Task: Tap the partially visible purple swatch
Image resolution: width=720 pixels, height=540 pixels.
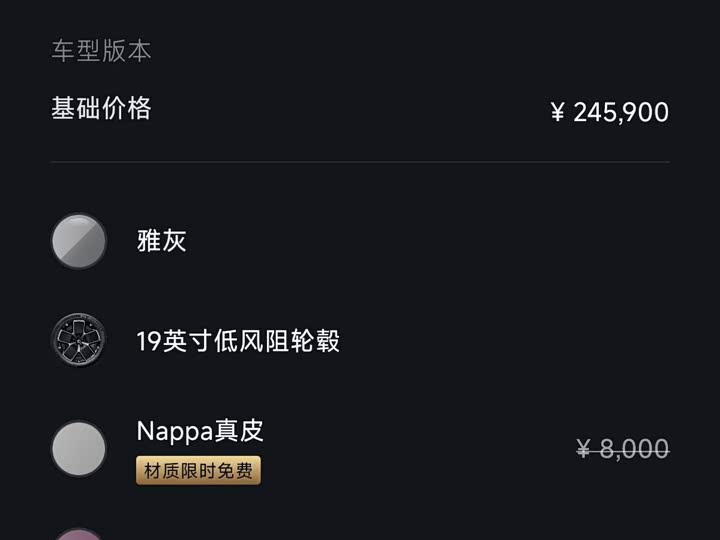Action: pyautogui.click(x=79, y=534)
